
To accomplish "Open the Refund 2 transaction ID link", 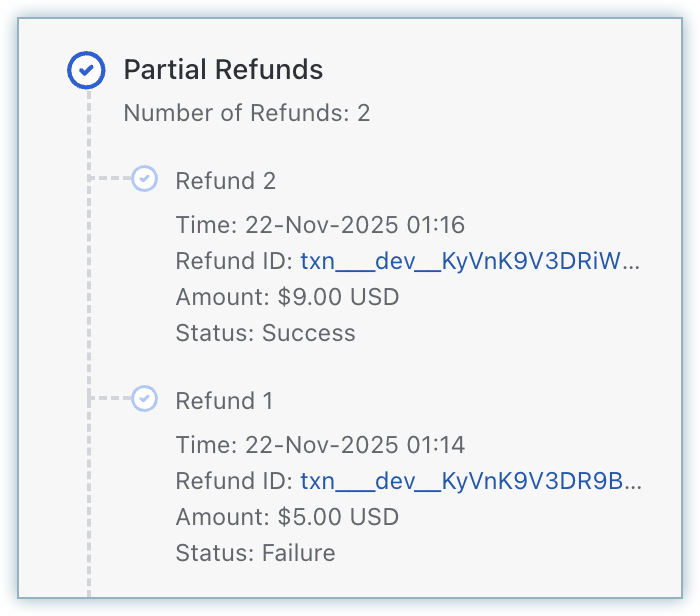I will tap(470, 262).
